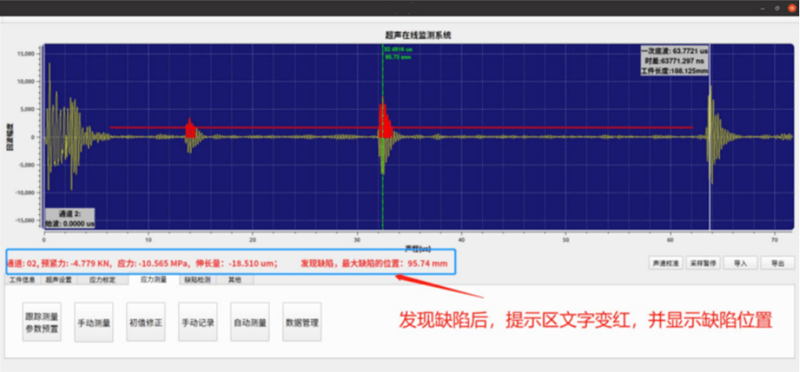The width and height of the screenshot is (800, 372).
Task: Click the 初值修正 button
Action: click(x=146, y=322)
